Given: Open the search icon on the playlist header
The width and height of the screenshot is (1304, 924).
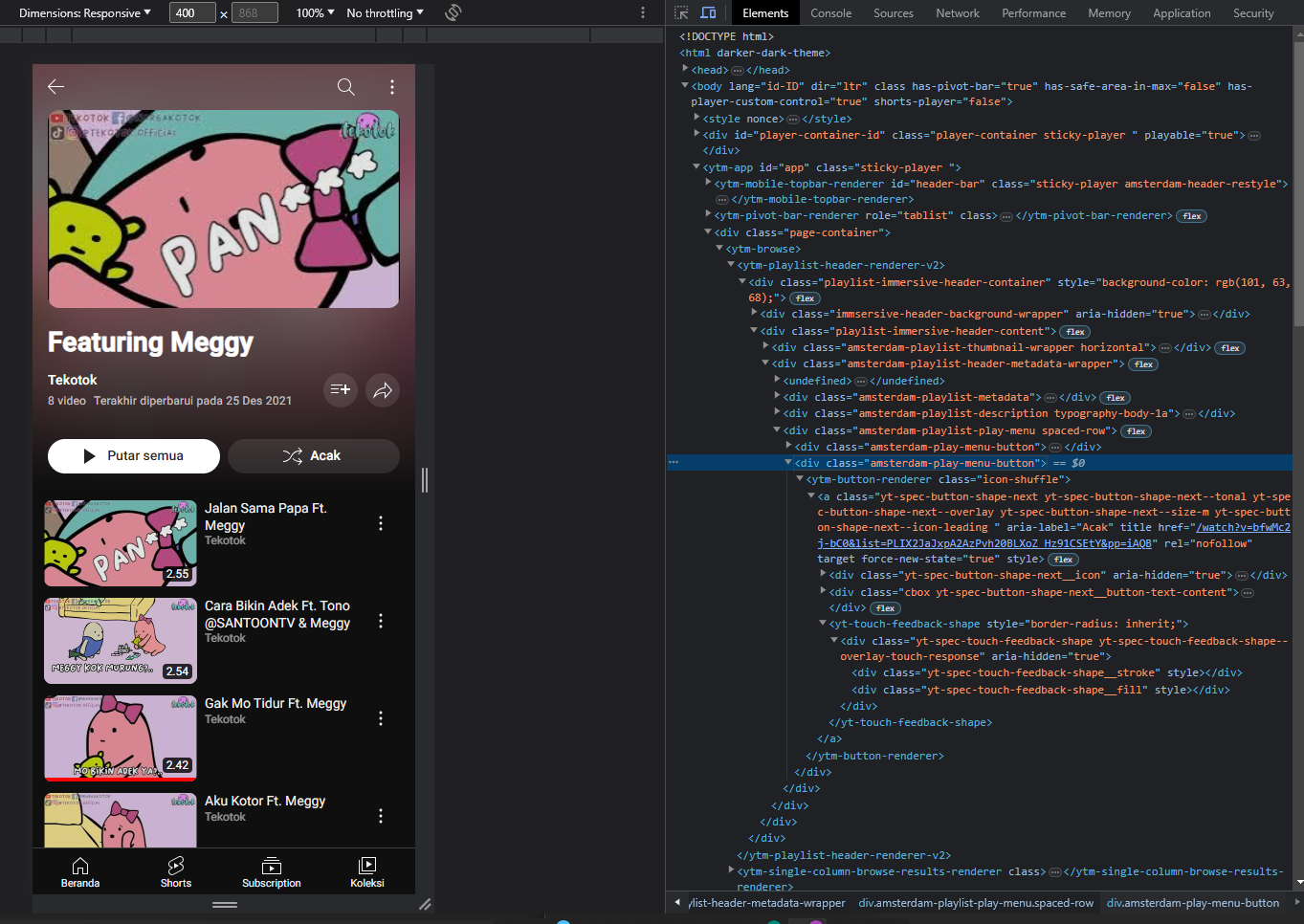Looking at the screenshot, I should (x=345, y=86).
